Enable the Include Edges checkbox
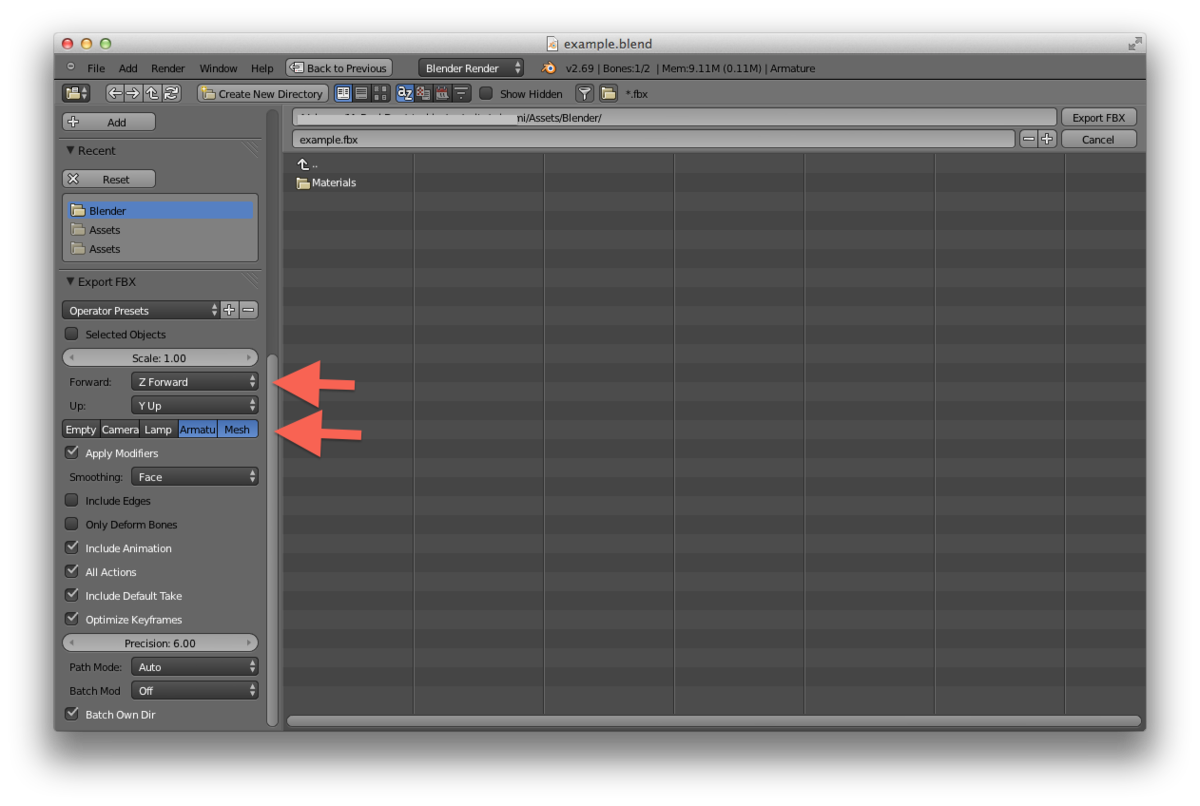The height and width of the screenshot is (806, 1200). pyautogui.click(x=71, y=500)
